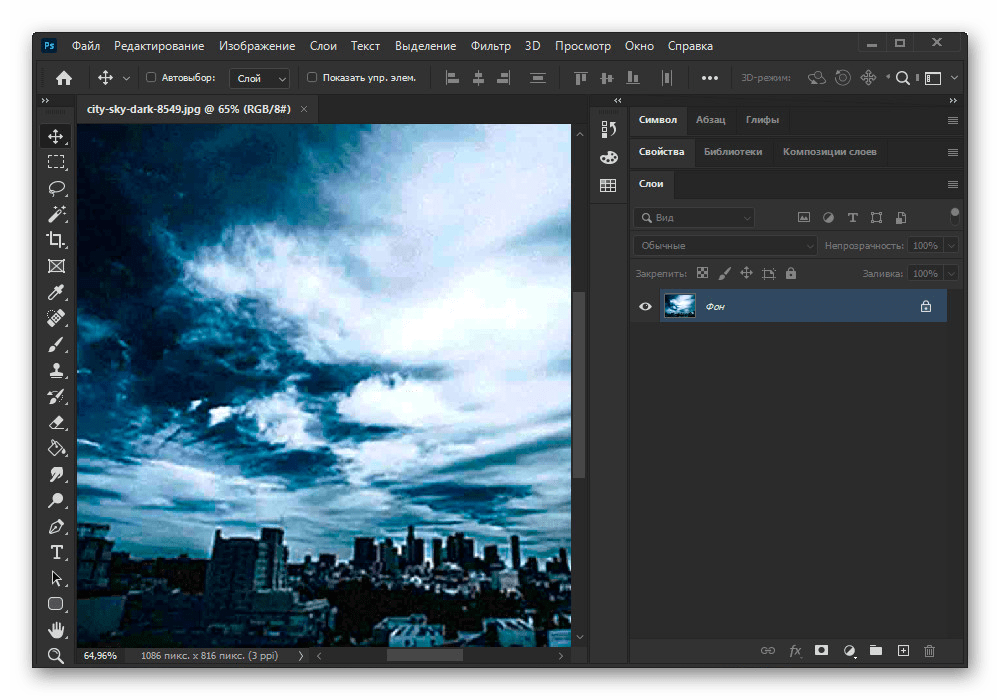The height and width of the screenshot is (700, 1000).
Task: Align top edges in options bar
Action: pyautogui.click(x=580, y=78)
